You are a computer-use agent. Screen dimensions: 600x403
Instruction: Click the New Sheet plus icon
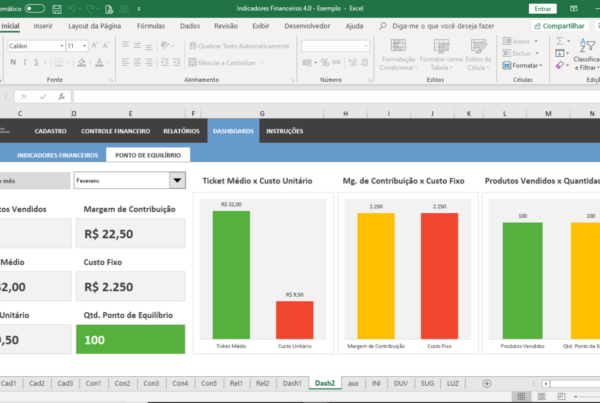click(487, 383)
